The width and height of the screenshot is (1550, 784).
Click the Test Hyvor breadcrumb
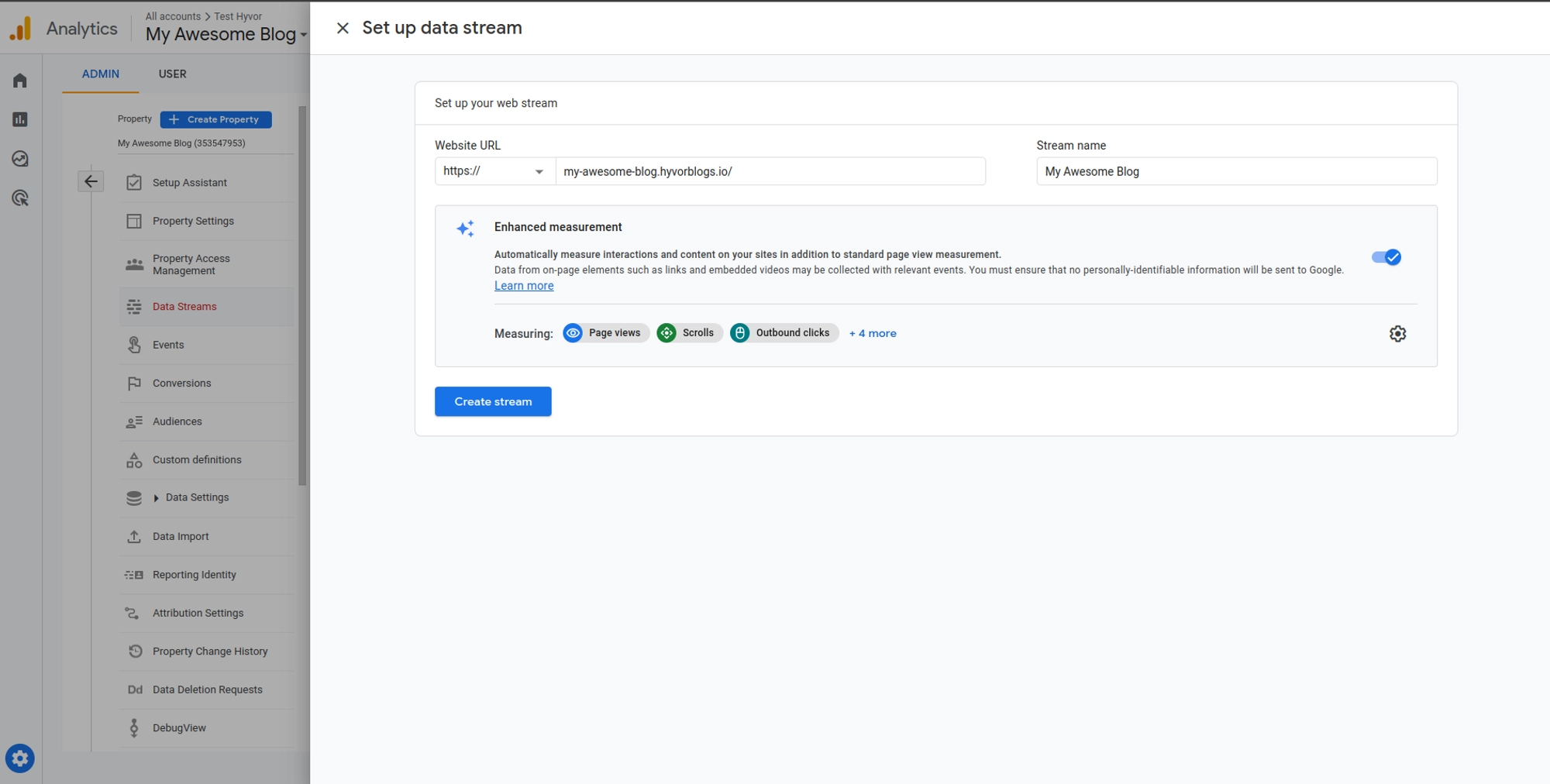click(238, 16)
